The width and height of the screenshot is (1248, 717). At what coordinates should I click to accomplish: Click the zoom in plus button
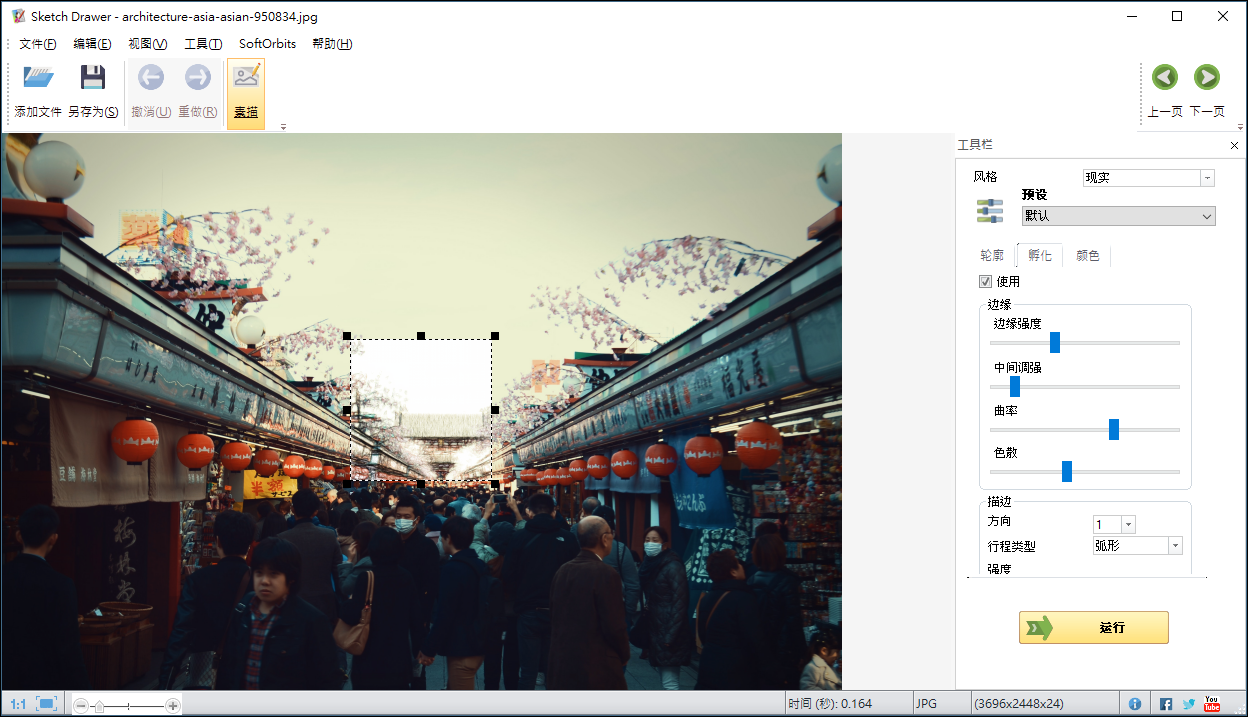[x=173, y=705]
